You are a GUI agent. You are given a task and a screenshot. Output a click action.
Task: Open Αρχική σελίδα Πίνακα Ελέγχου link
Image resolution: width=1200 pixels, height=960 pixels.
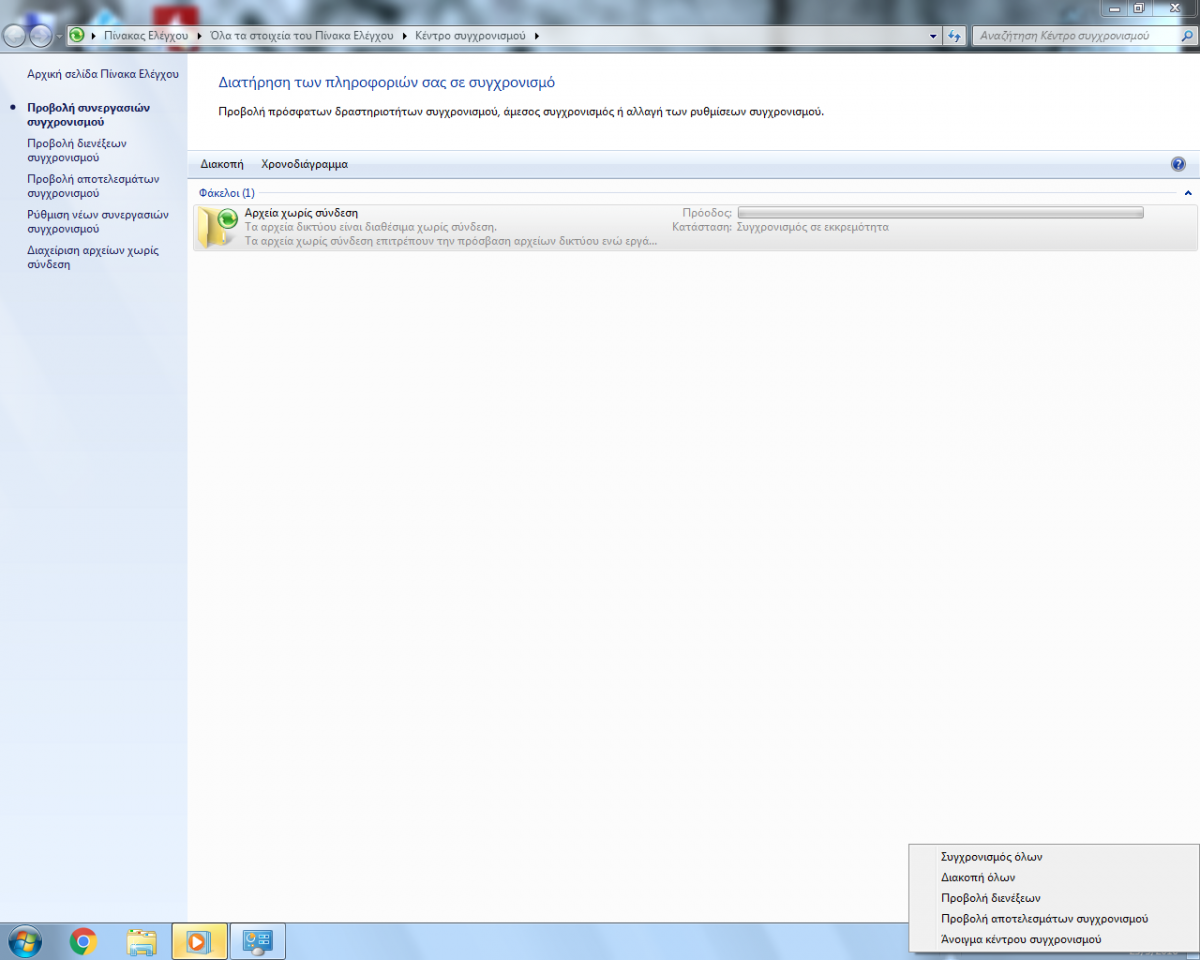tap(103, 74)
